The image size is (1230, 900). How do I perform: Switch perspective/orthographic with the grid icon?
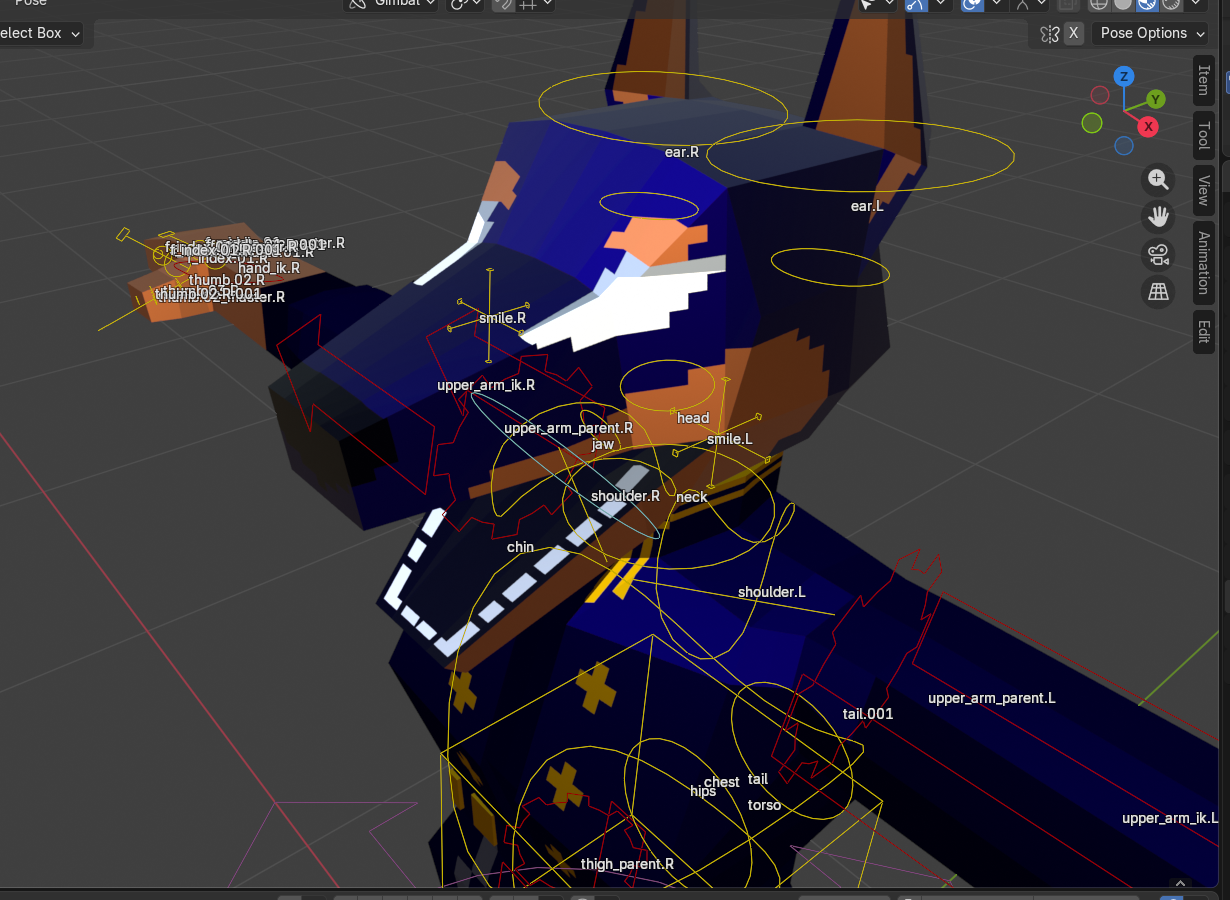pyautogui.click(x=1158, y=291)
